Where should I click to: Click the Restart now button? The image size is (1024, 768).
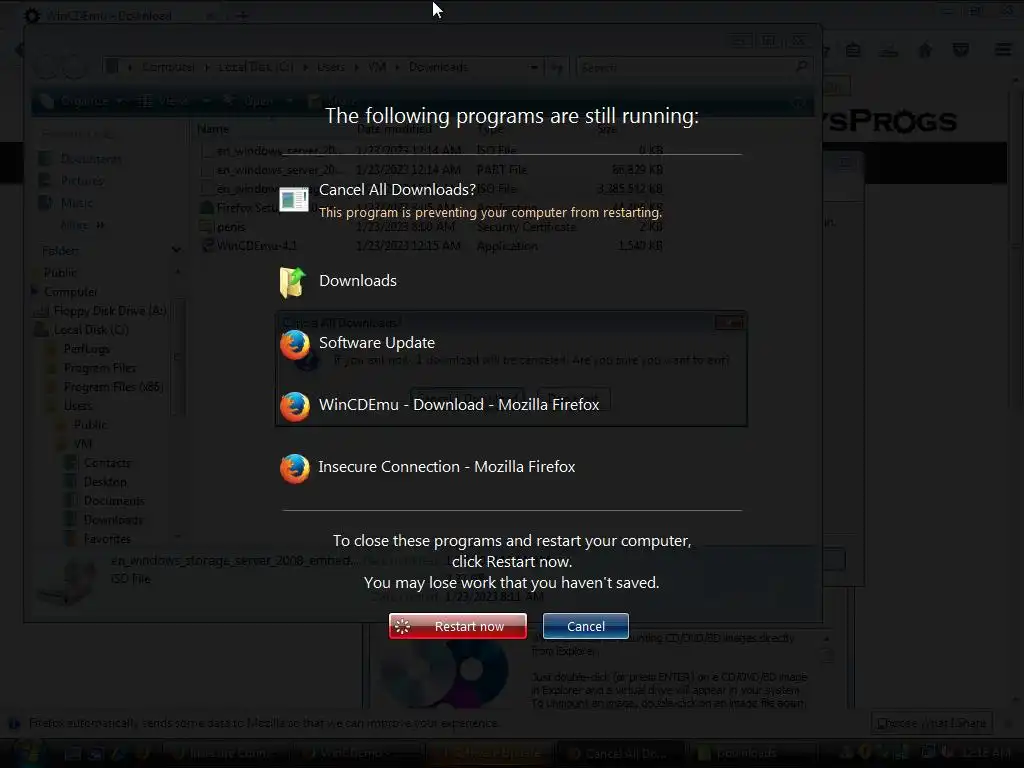pos(458,626)
